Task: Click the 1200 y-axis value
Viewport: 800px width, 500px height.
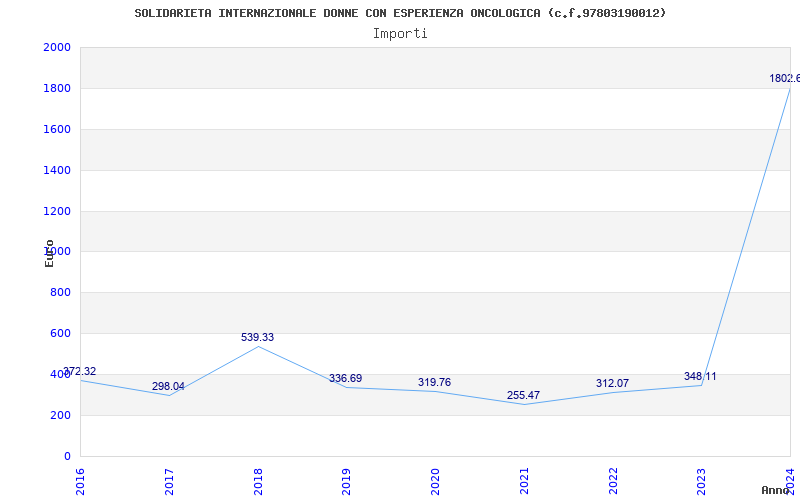Action: coord(57,211)
